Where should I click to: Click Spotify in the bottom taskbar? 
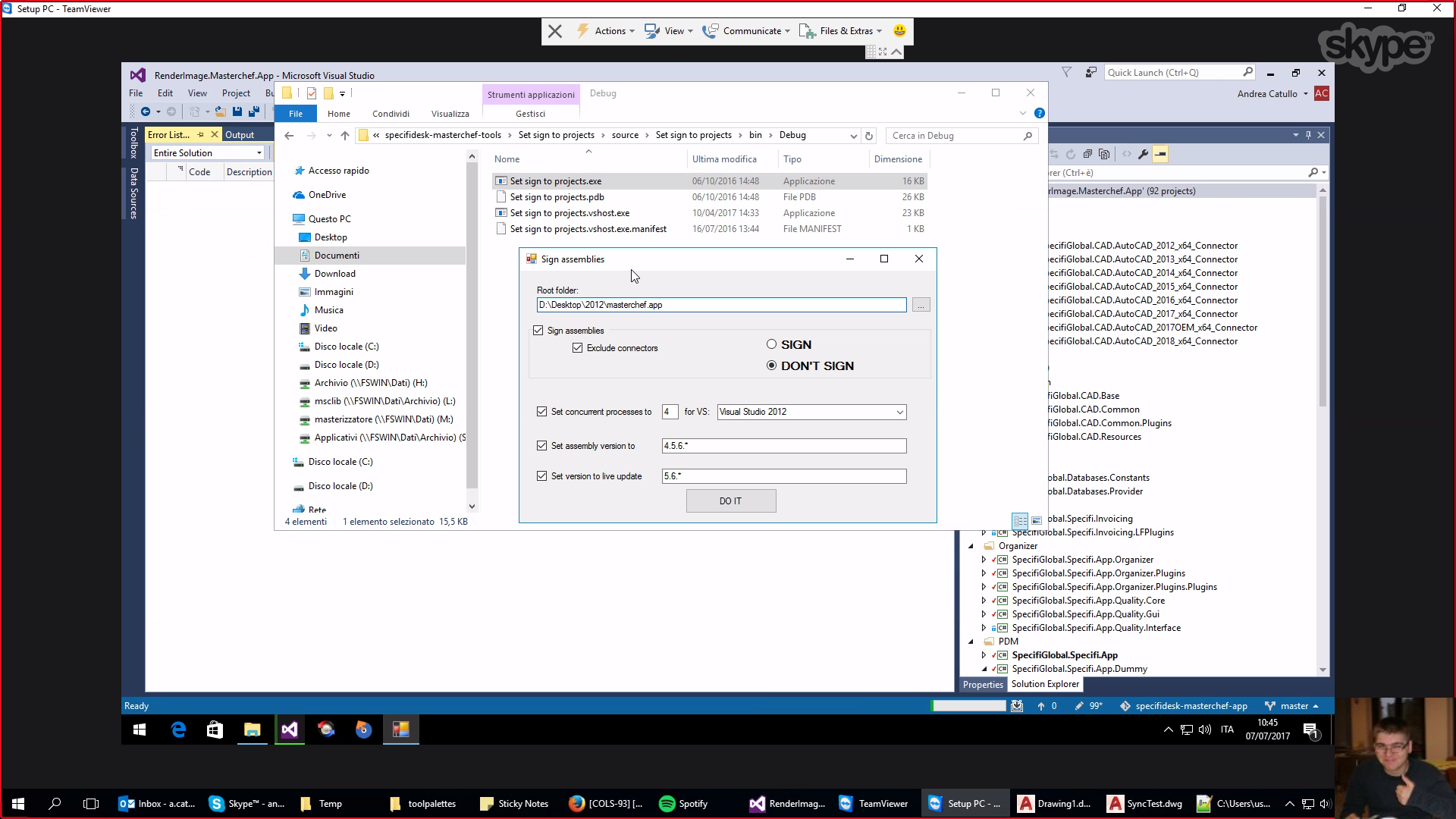coord(684,804)
